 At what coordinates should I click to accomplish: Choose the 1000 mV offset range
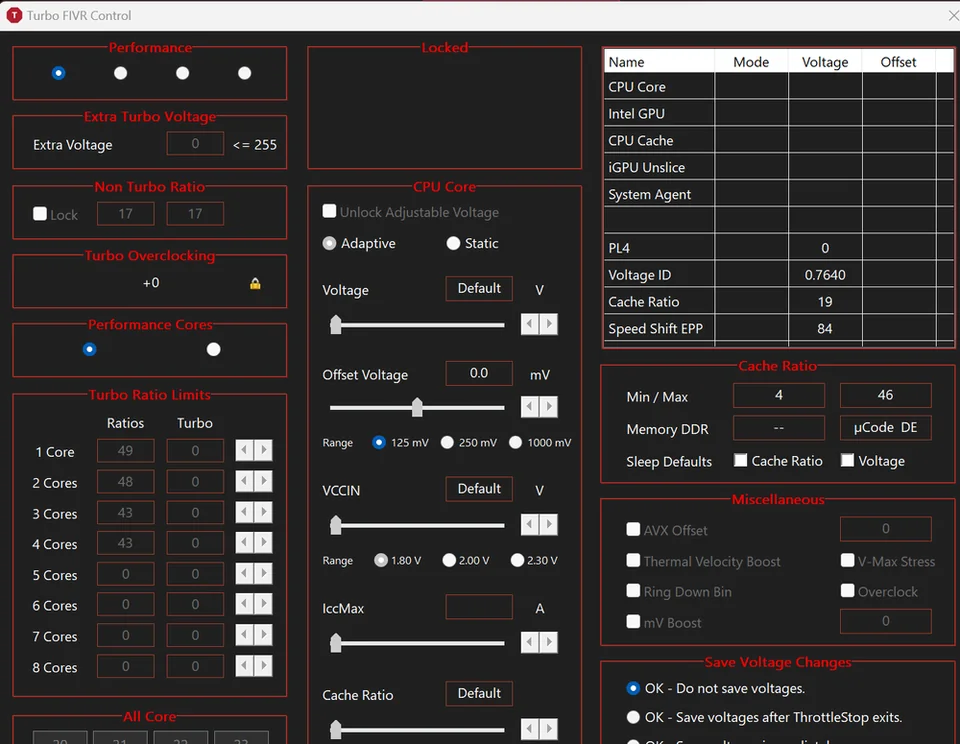[x=516, y=442]
